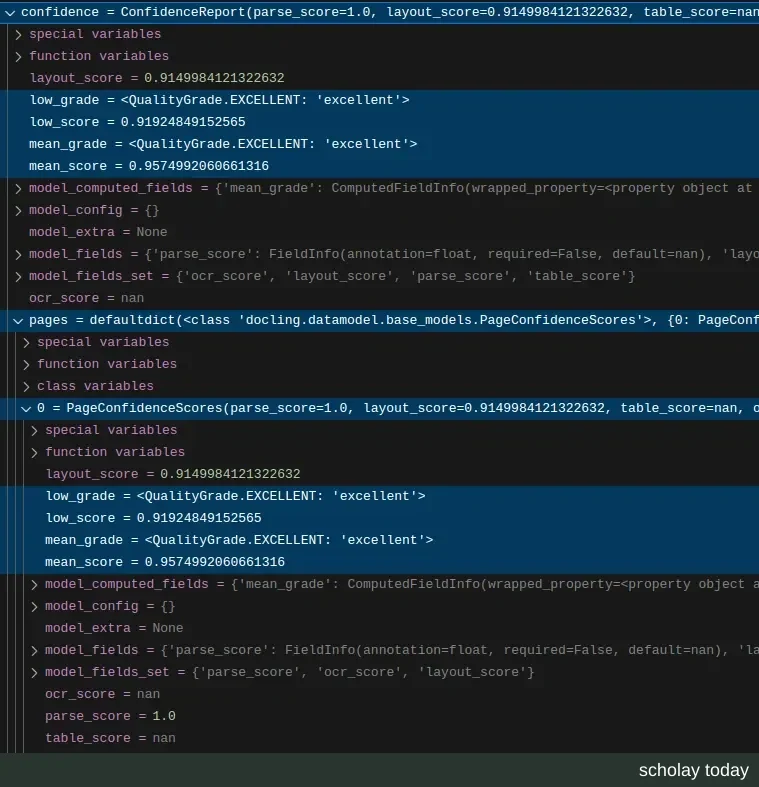Select model_extra = None under page 0 entry
The width and height of the screenshot is (759, 787).
tap(380, 628)
